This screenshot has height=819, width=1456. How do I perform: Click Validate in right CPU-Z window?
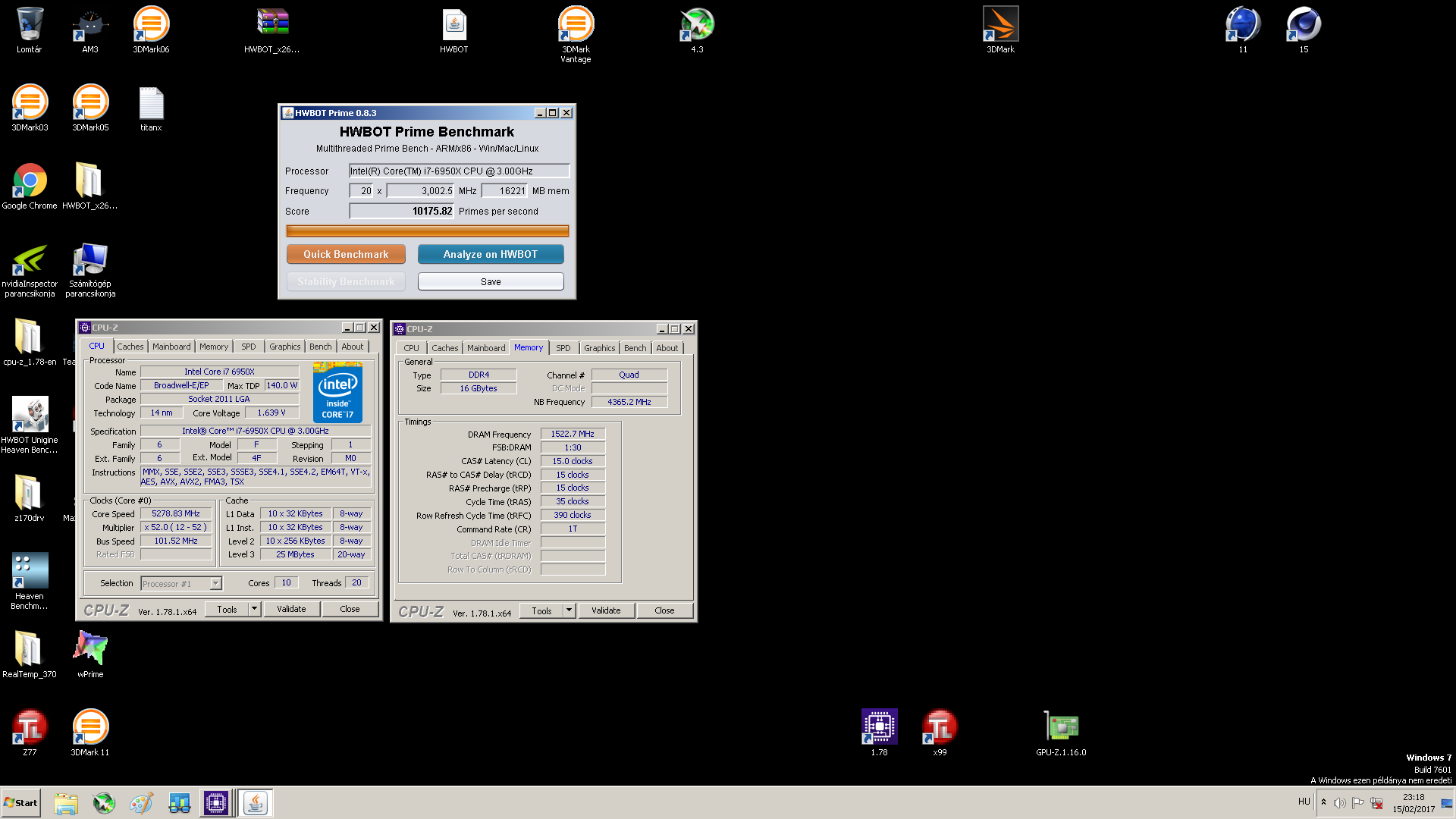pyautogui.click(x=606, y=610)
